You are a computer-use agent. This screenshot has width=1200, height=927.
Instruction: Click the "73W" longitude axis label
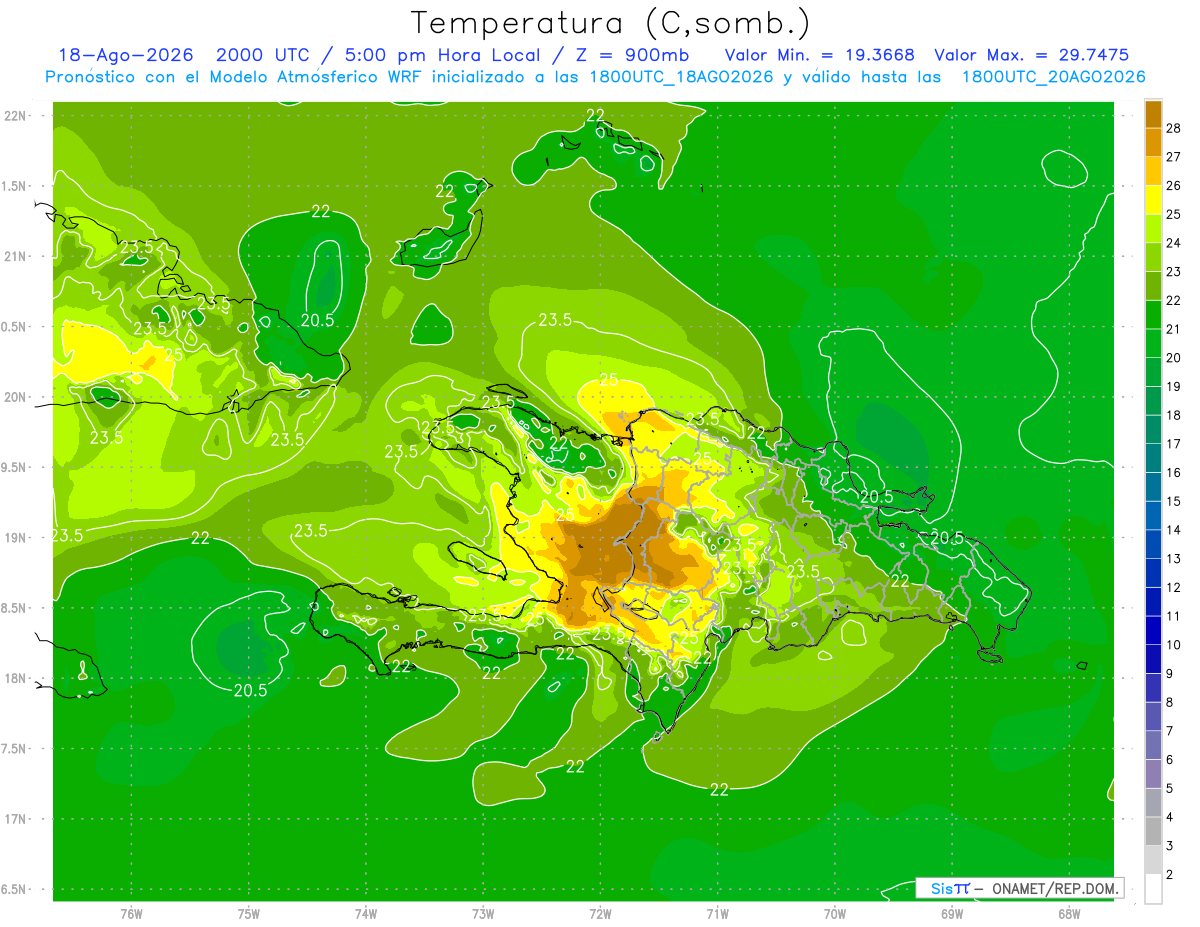click(483, 914)
